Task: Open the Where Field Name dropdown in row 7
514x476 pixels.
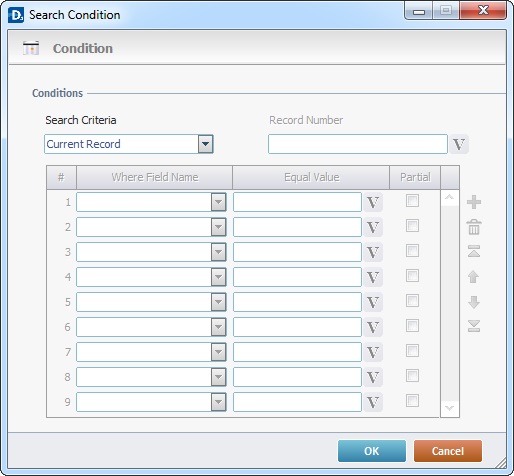Action: (218, 352)
